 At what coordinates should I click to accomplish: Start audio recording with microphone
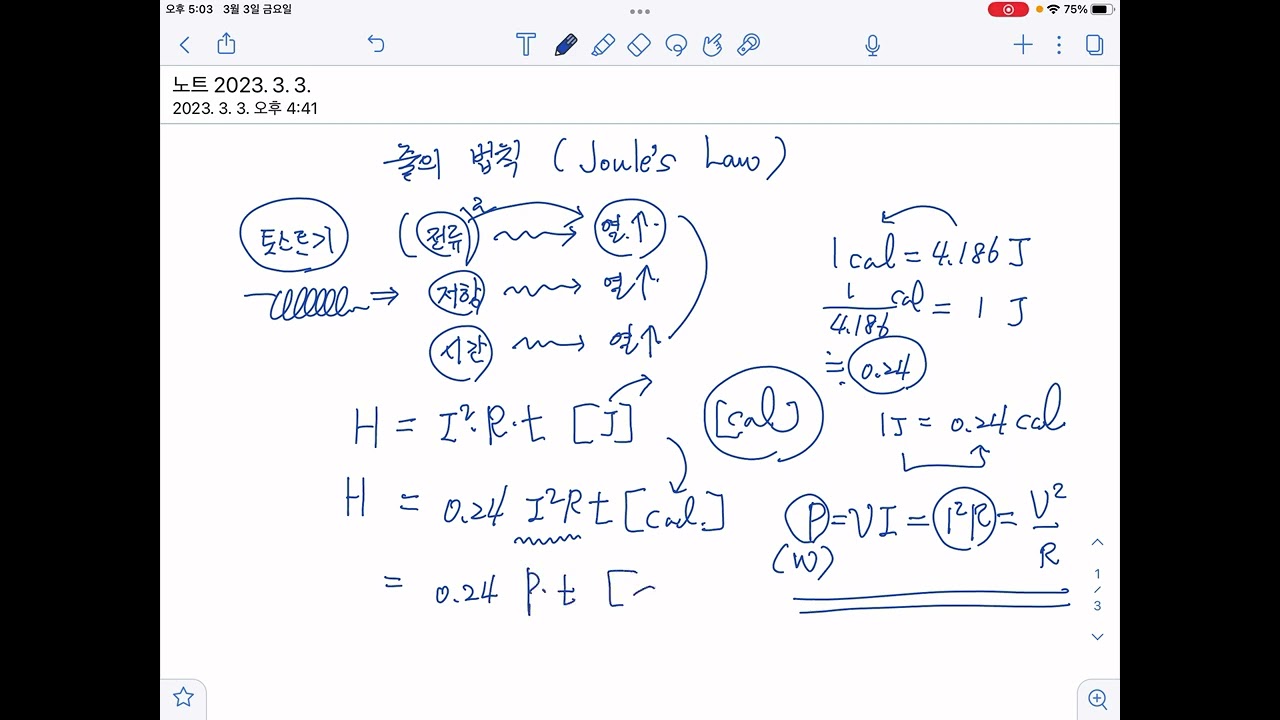872,45
